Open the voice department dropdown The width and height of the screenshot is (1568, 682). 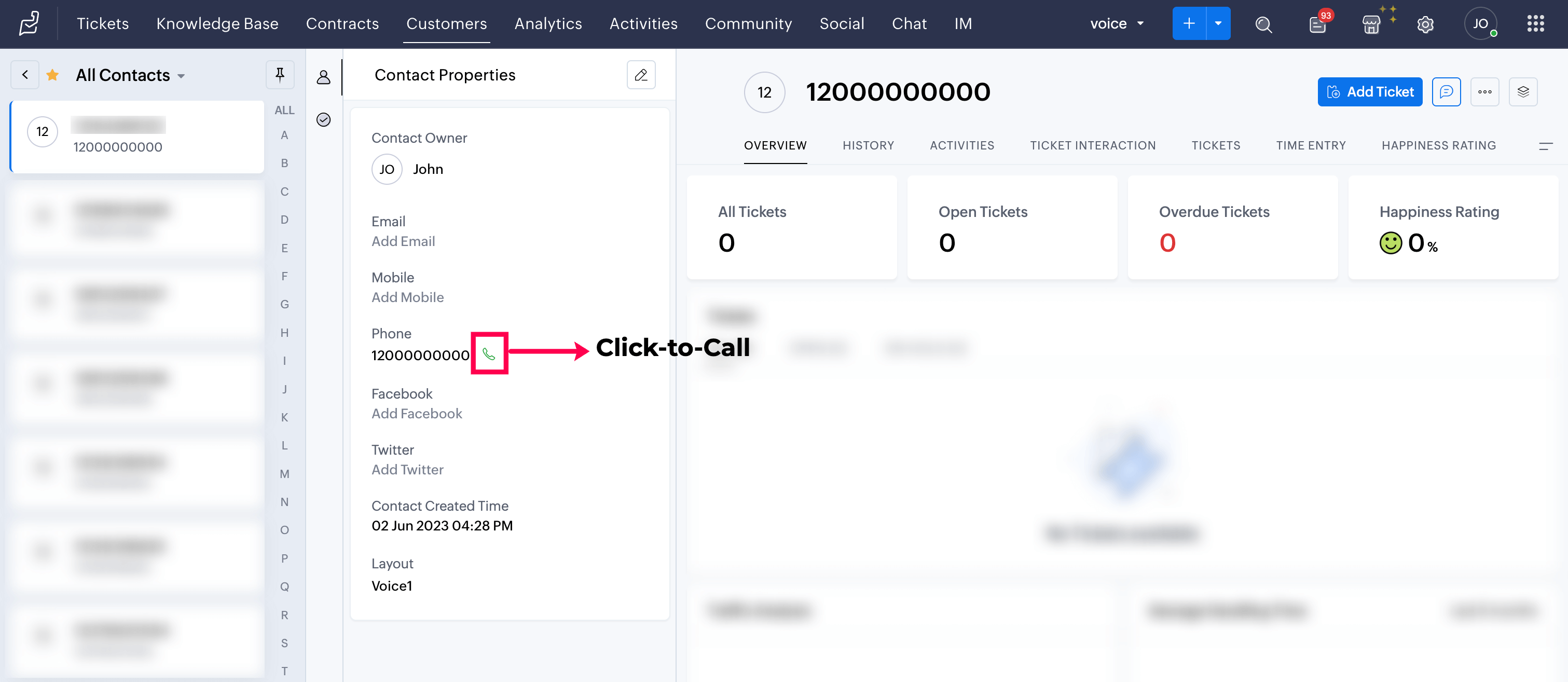(x=1117, y=24)
